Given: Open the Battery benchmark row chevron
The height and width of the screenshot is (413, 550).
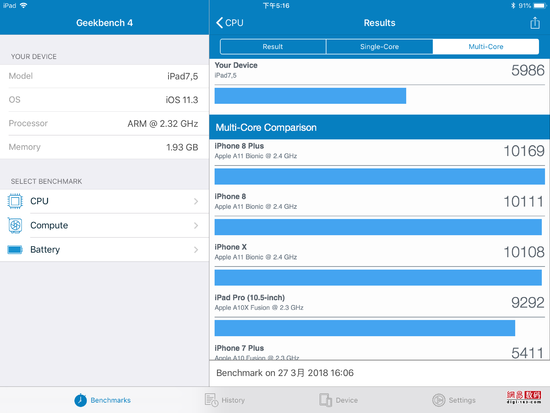Looking at the screenshot, I should [196, 249].
